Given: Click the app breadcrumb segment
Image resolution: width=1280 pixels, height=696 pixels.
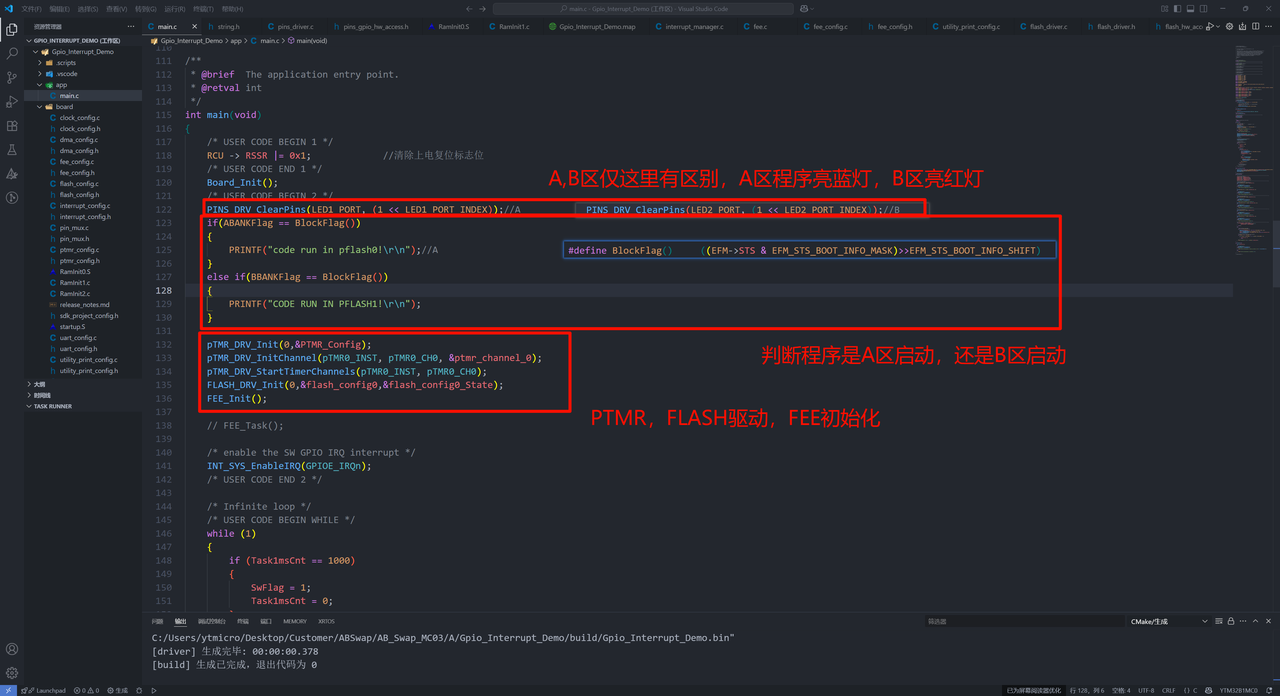Looking at the screenshot, I should click(235, 41).
